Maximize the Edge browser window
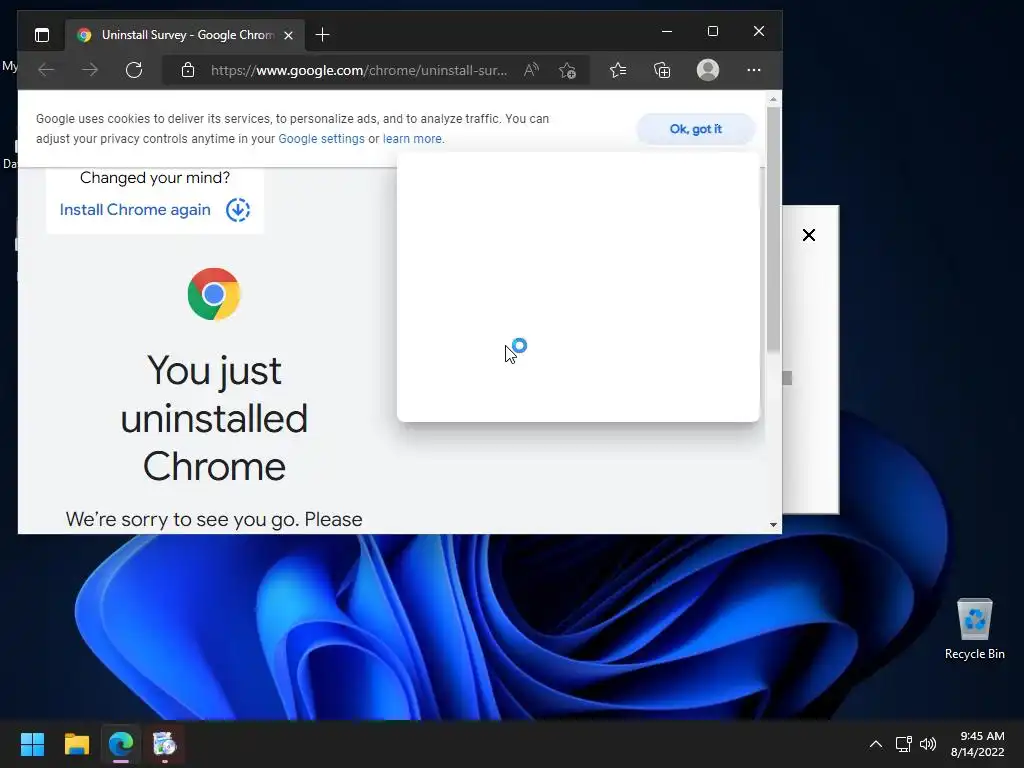 coord(712,31)
